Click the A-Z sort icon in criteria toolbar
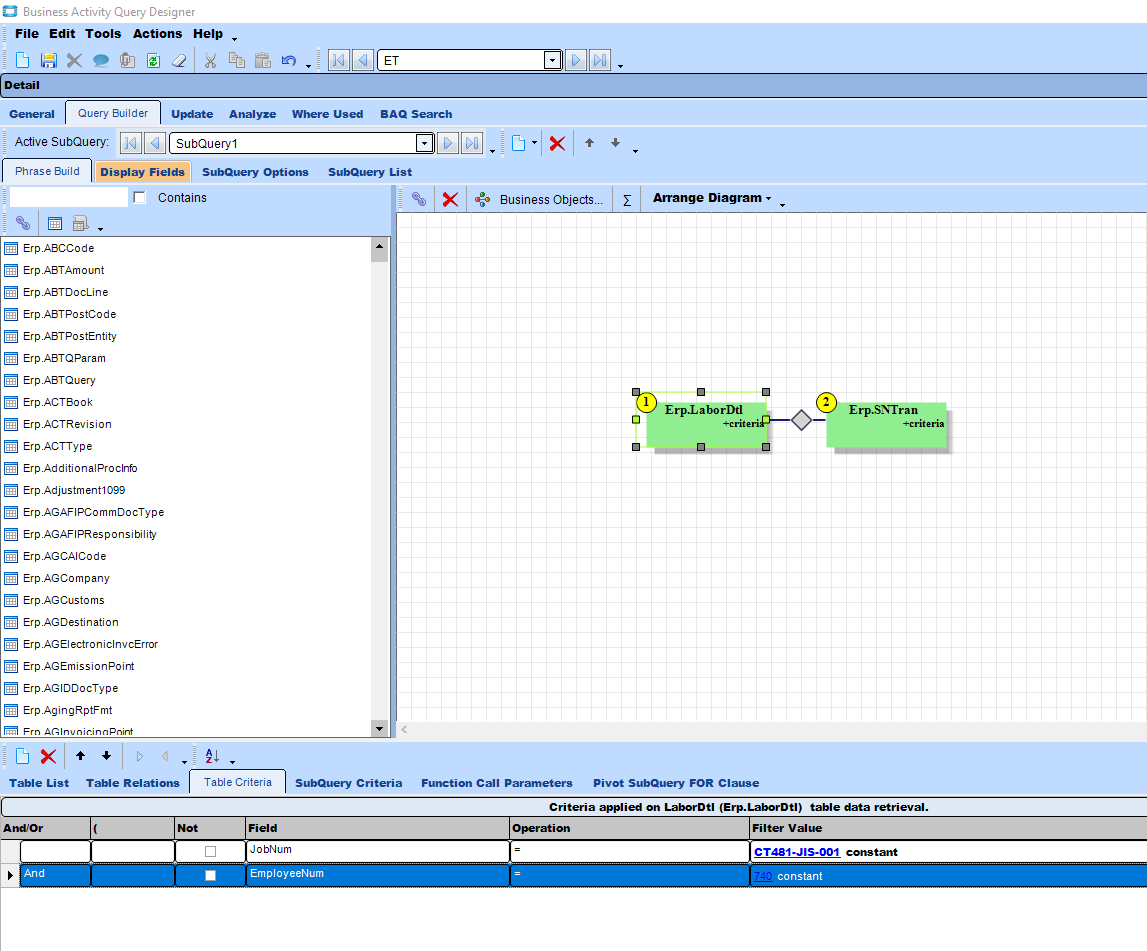1147x951 pixels. coord(212,756)
